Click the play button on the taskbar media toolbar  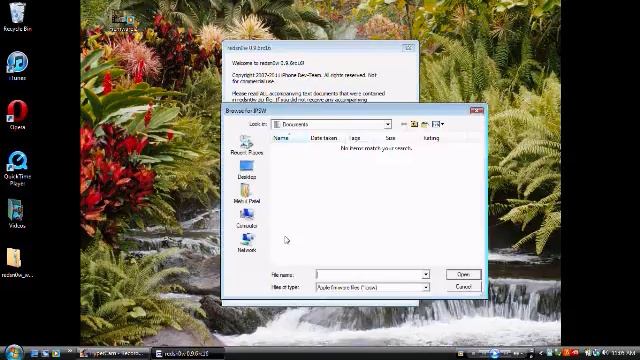tap(494, 353)
